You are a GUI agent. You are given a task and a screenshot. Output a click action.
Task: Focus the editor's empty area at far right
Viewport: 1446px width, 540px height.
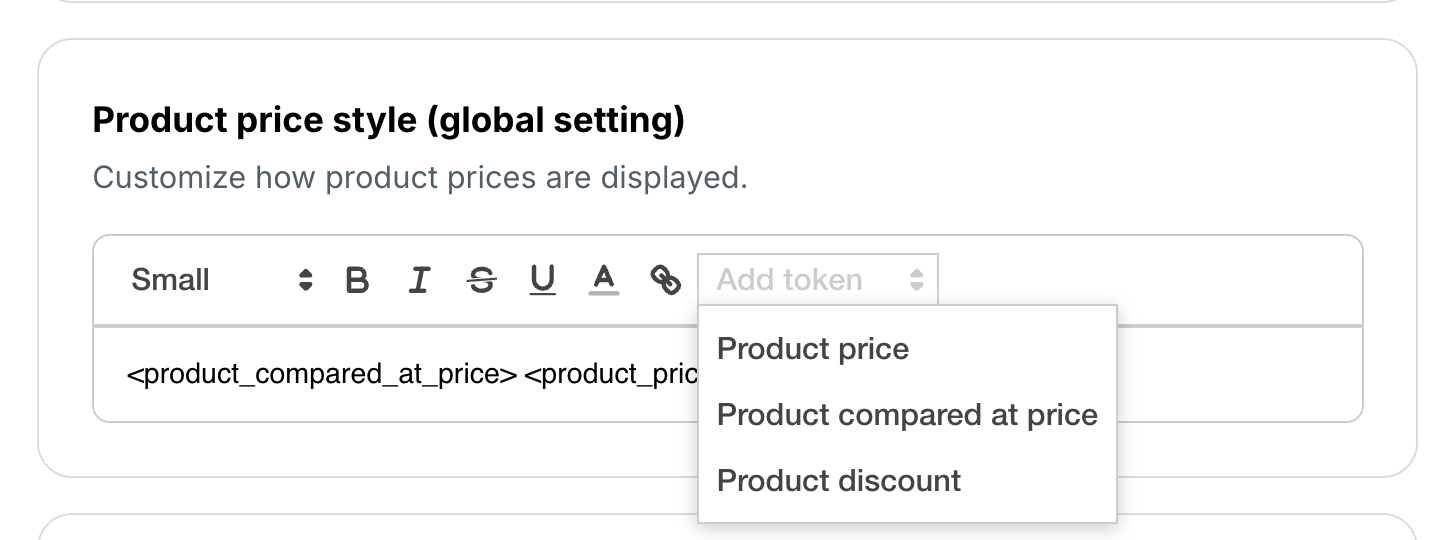1240,375
